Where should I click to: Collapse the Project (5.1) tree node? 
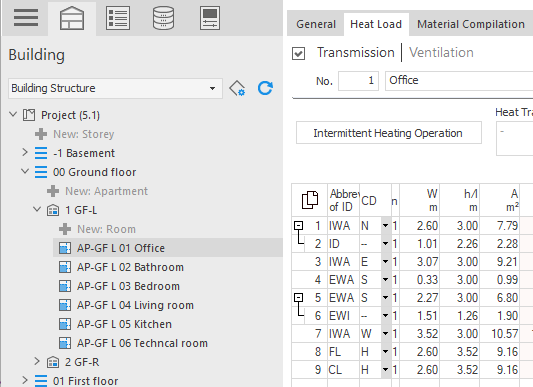tap(13, 114)
